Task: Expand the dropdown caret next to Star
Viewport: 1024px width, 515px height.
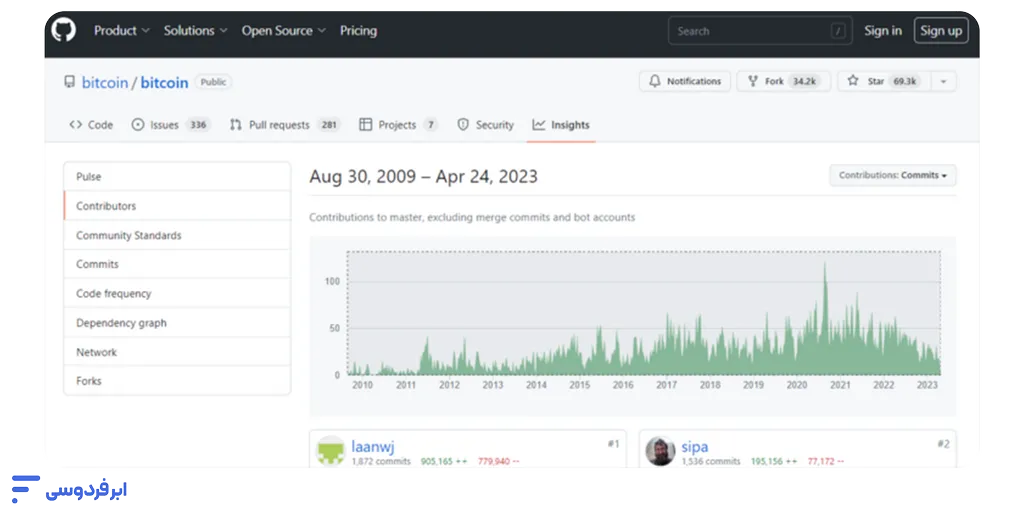Action: coord(943,82)
